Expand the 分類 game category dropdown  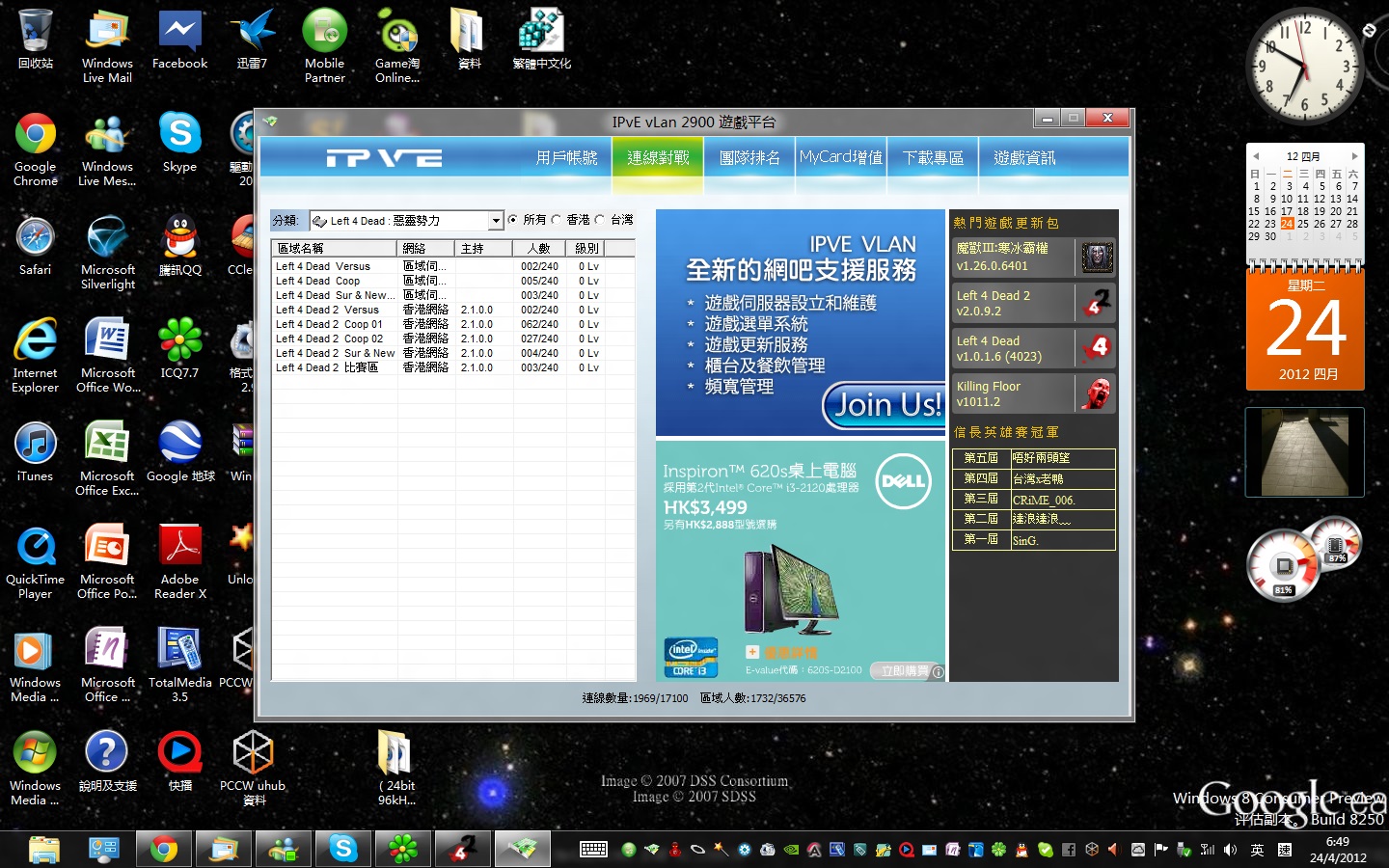[x=496, y=221]
